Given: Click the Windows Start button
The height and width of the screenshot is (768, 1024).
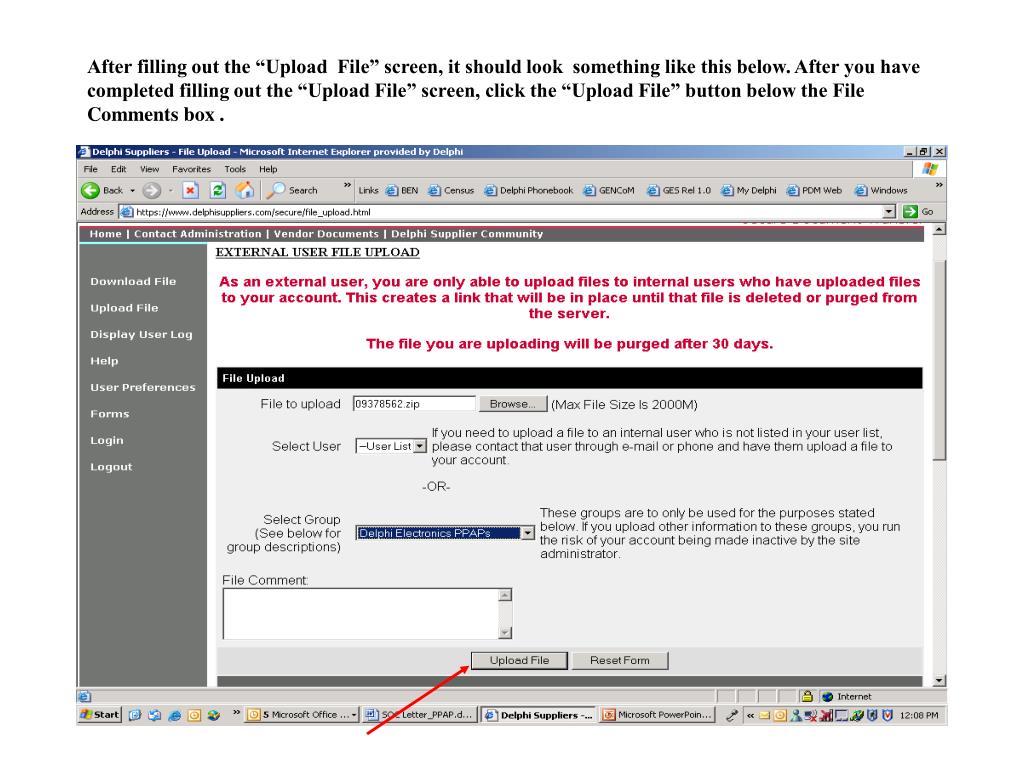Looking at the screenshot, I should pos(99,714).
